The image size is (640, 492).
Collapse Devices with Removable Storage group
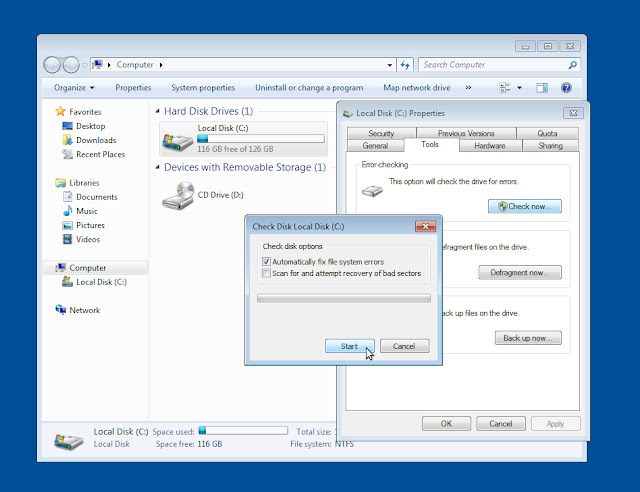point(157,167)
